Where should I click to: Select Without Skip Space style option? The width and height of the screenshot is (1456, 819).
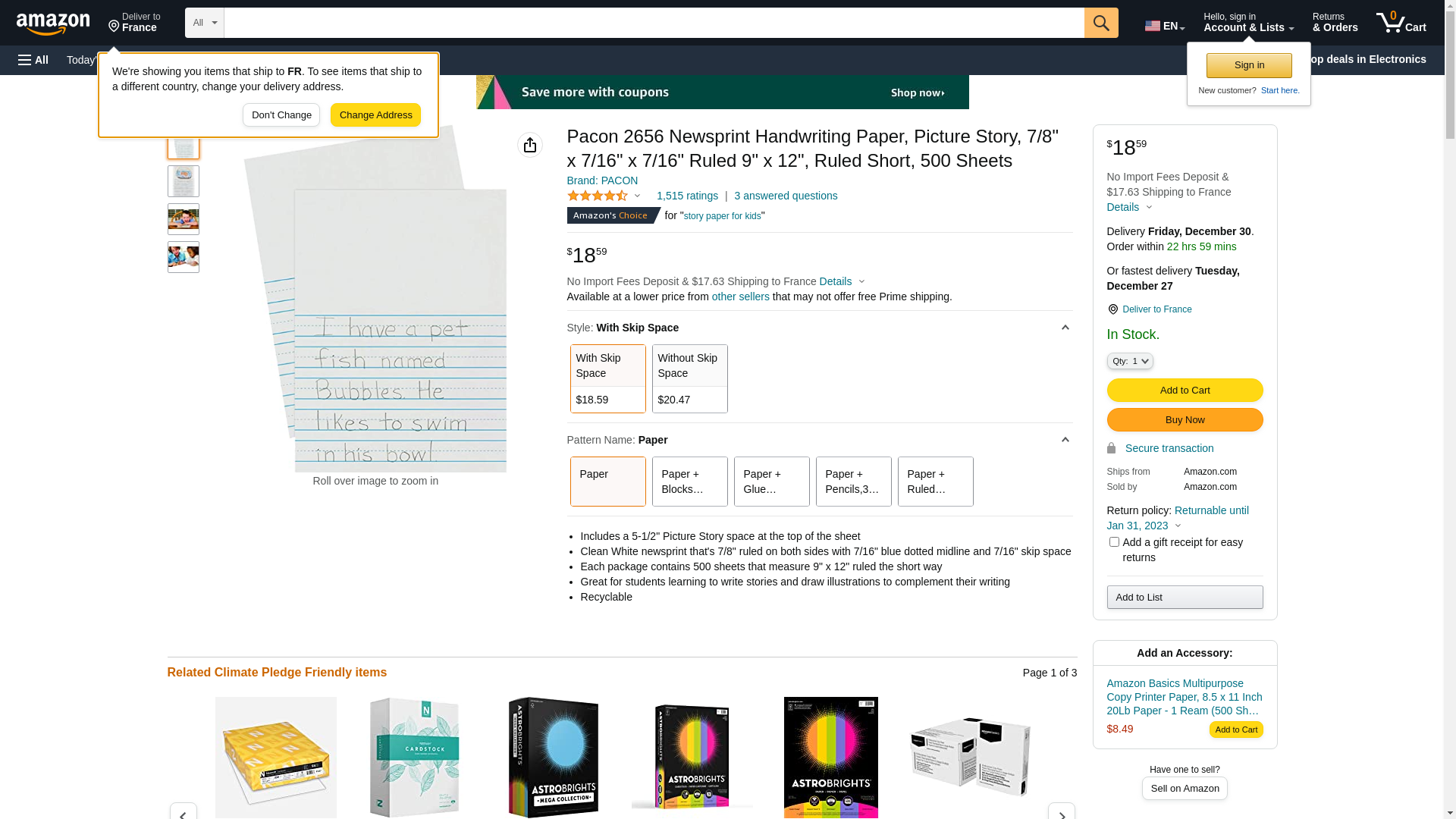click(689, 378)
